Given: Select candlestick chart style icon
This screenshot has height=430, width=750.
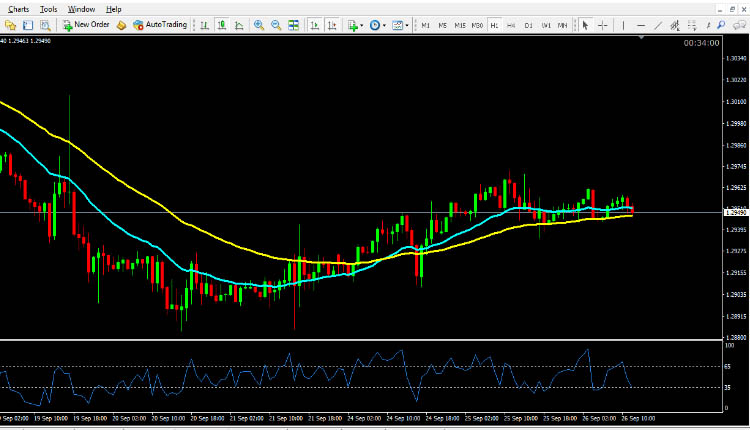Looking at the screenshot, I should pos(221,25).
